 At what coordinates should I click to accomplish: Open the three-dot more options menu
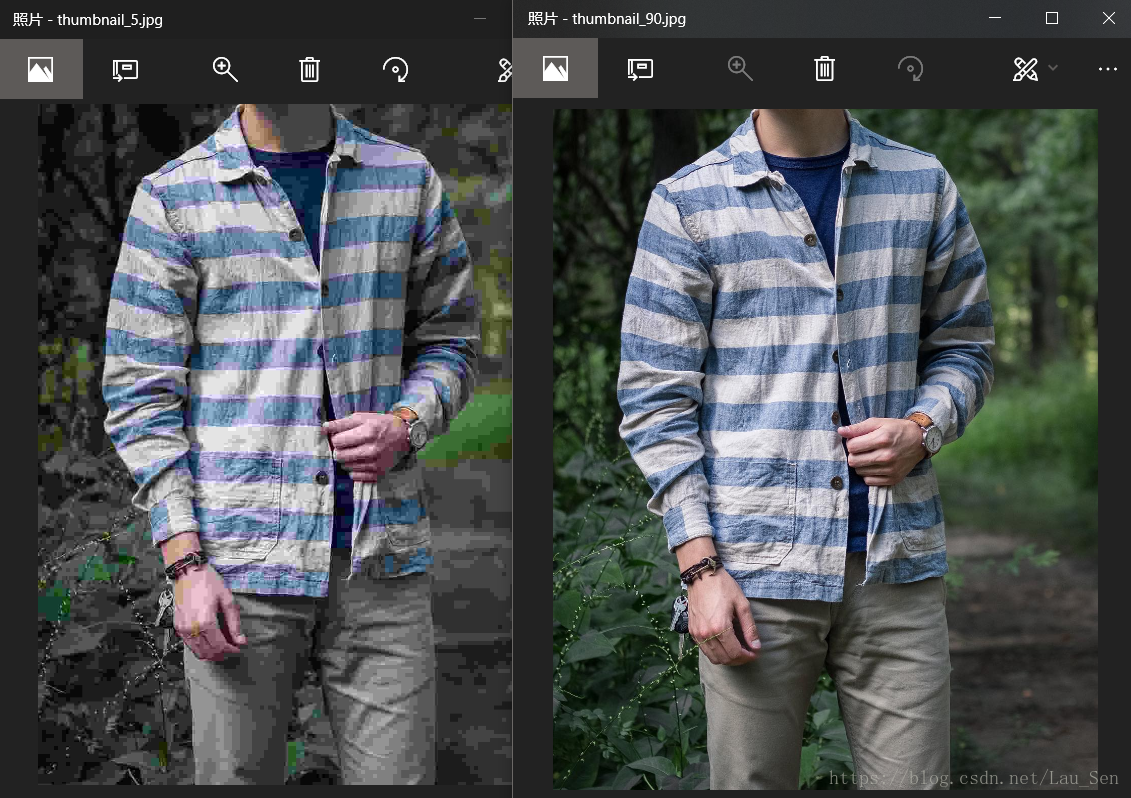pos(1107,69)
